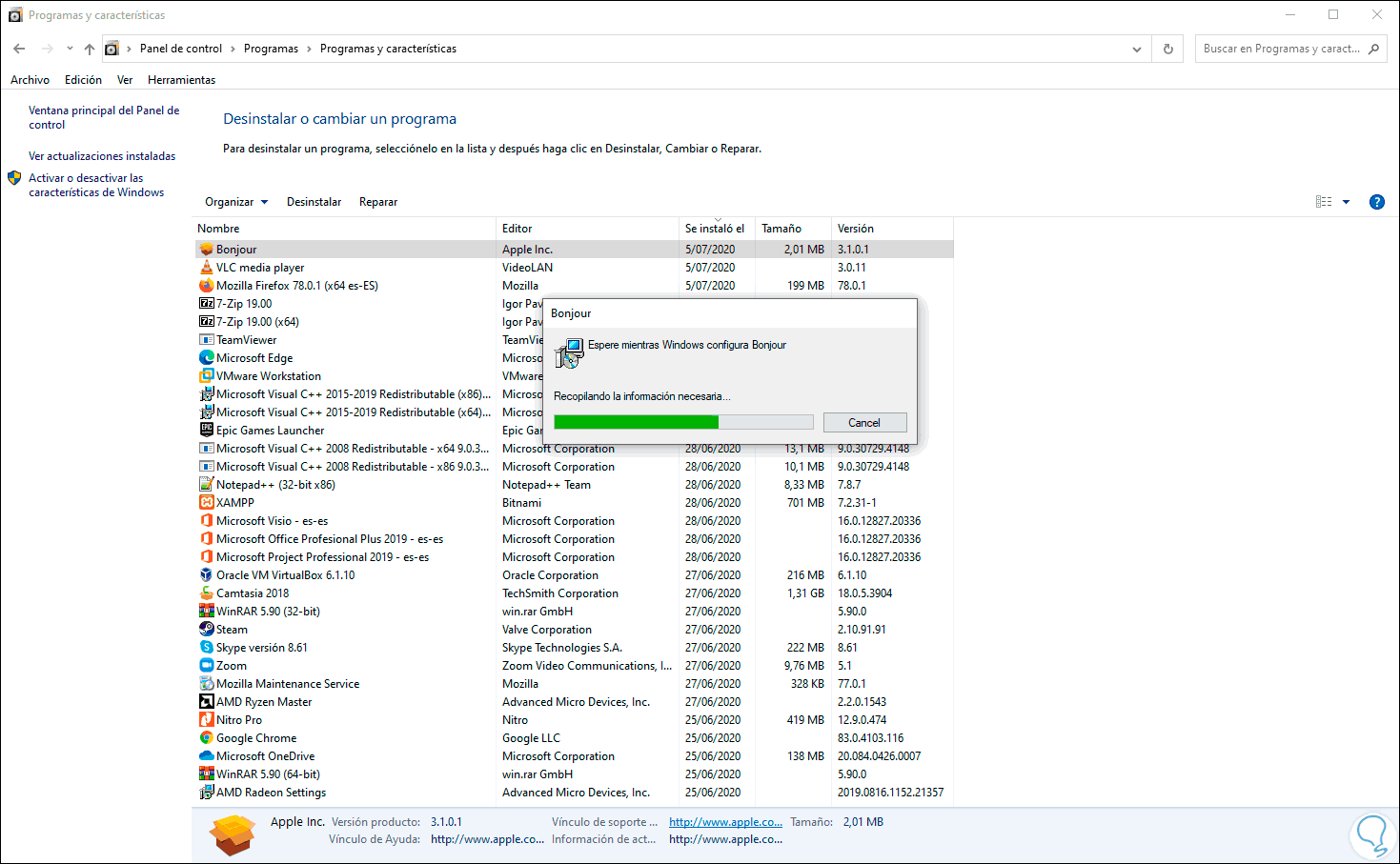The height and width of the screenshot is (864, 1400).
Task: Expand the address bar history dropdown
Action: pyautogui.click(x=1136, y=49)
